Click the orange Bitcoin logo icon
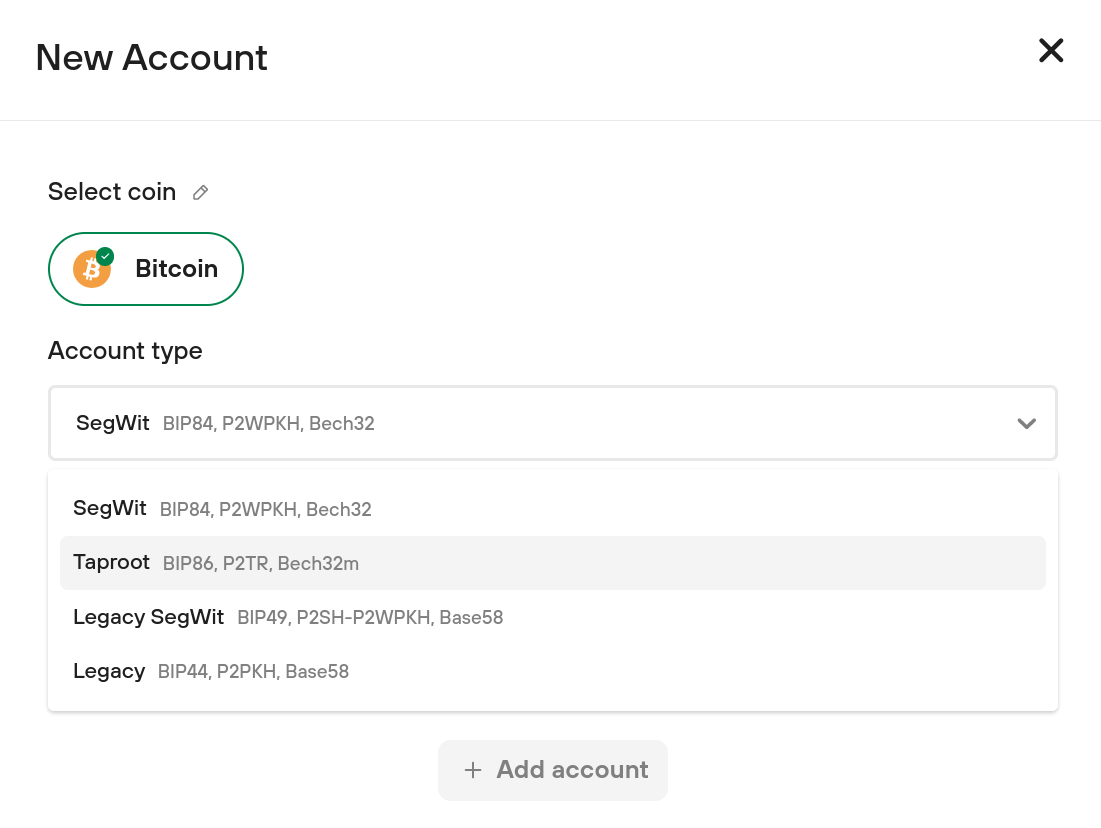This screenshot has width=1101, height=828. point(91,269)
